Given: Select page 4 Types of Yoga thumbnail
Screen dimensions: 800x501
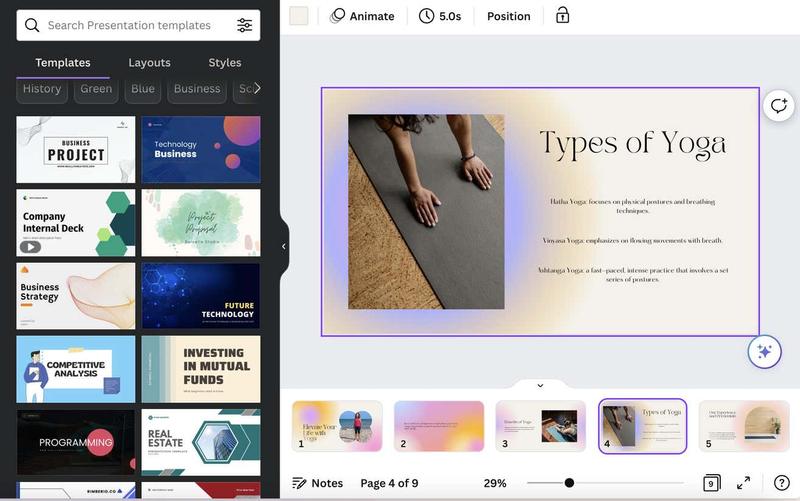Looking at the screenshot, I should [x=642, y=426].
